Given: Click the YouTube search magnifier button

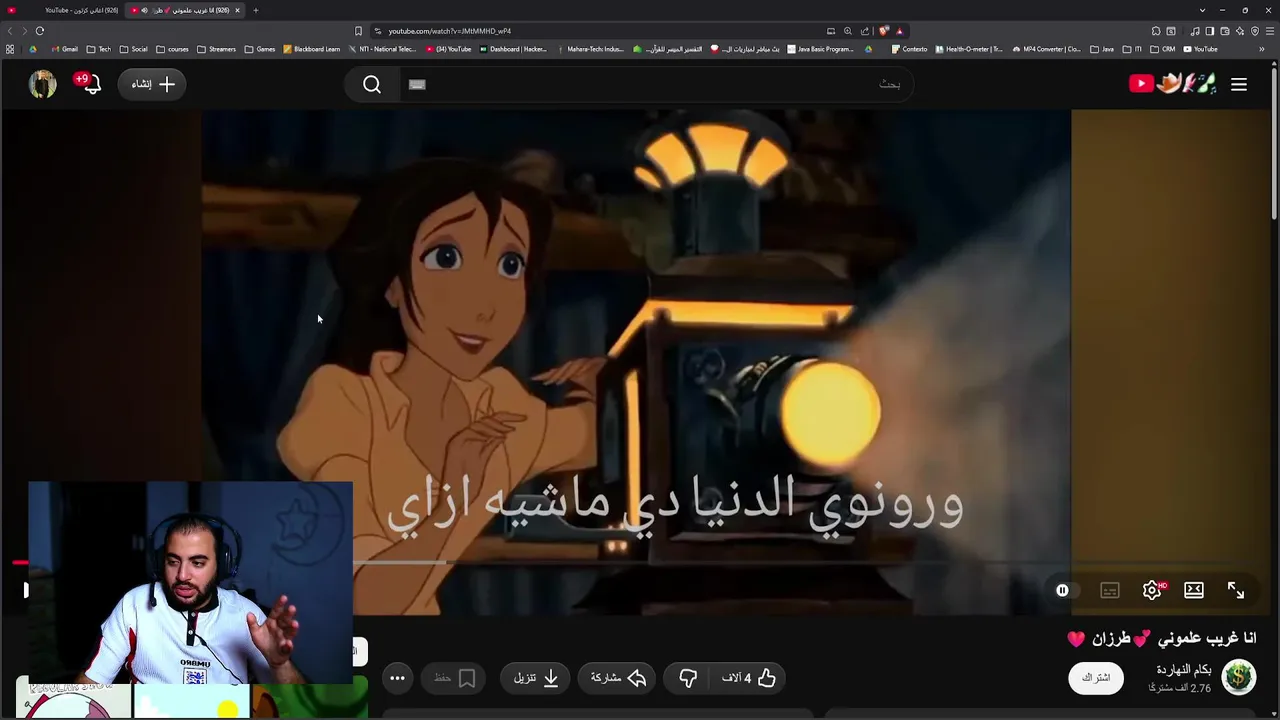Looking at the screenshot, I should [x=372, y=85].
